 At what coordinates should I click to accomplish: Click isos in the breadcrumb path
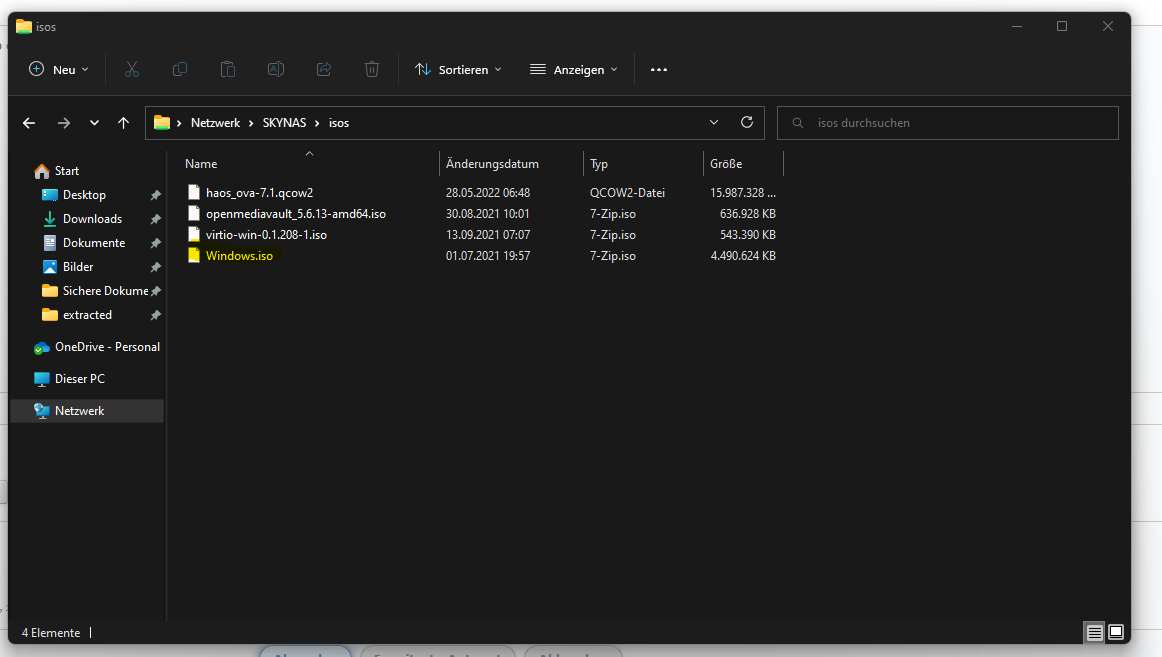339,123
